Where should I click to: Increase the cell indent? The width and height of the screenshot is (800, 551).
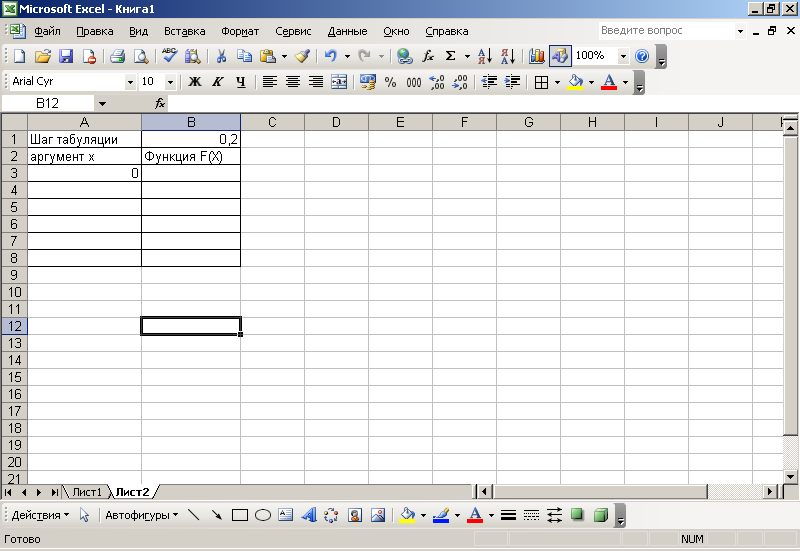(512, 82)
